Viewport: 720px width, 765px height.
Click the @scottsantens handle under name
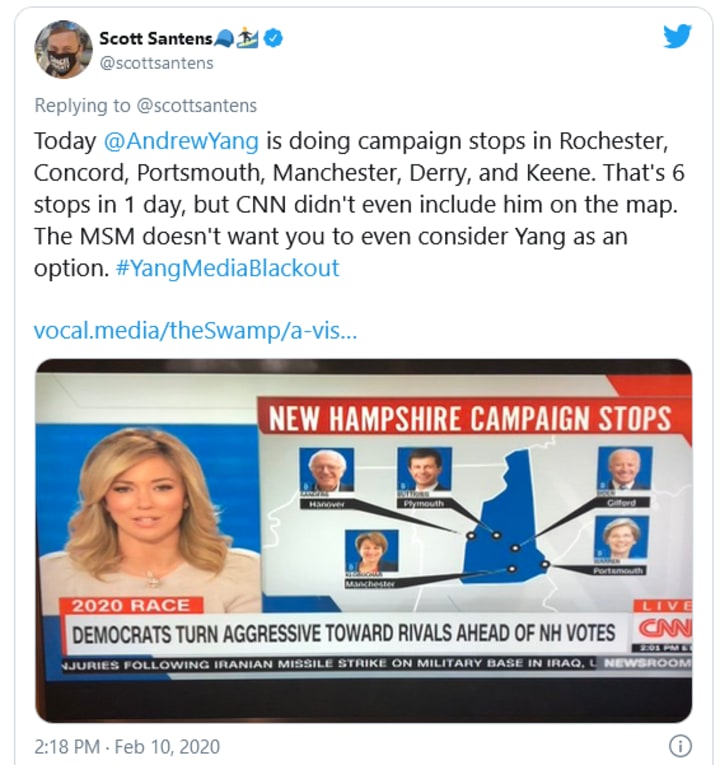tap(157, 63)
